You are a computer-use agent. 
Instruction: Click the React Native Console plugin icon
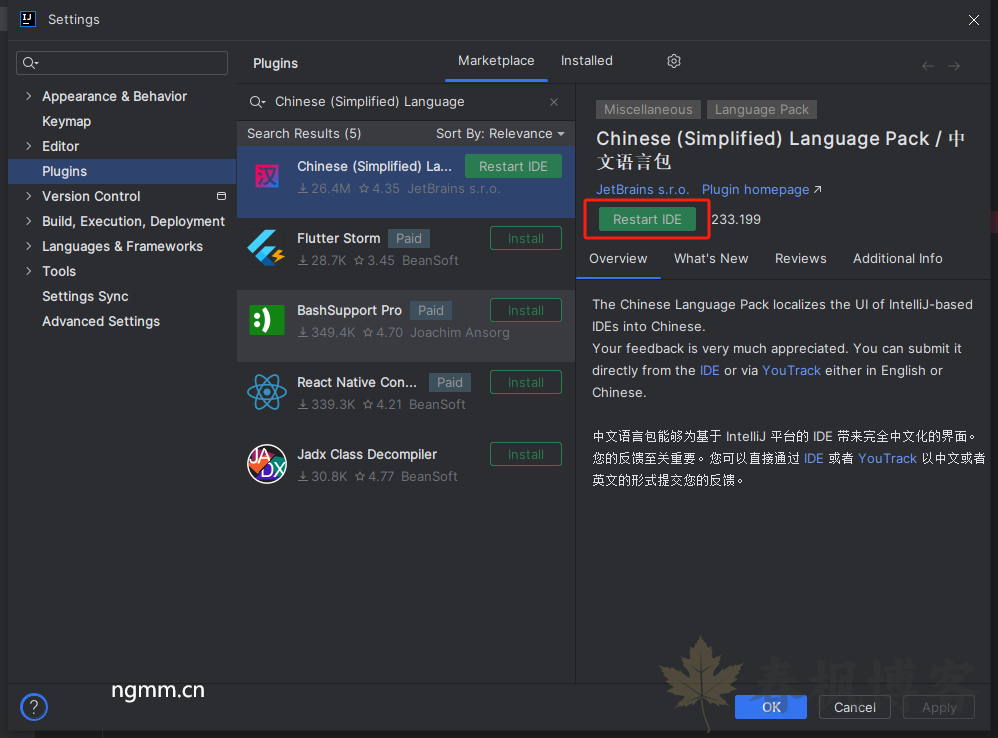tap(267, 392)
